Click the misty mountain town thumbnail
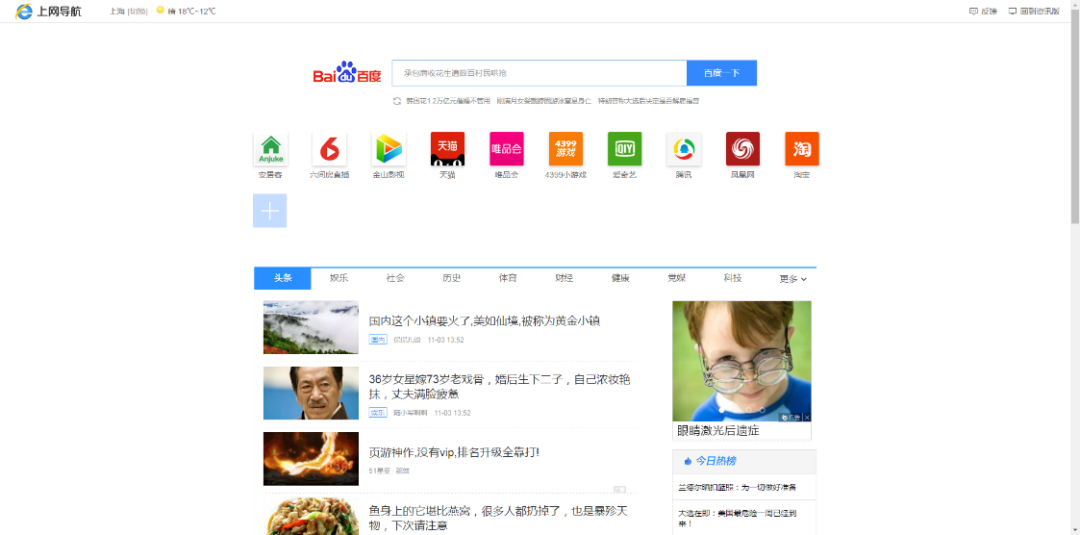Viewport: 1080px width, 535px height. (x=311, y=327)
